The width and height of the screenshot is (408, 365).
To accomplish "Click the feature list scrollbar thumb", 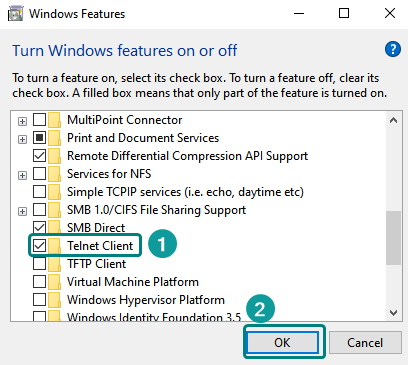I will click(394, 238).
